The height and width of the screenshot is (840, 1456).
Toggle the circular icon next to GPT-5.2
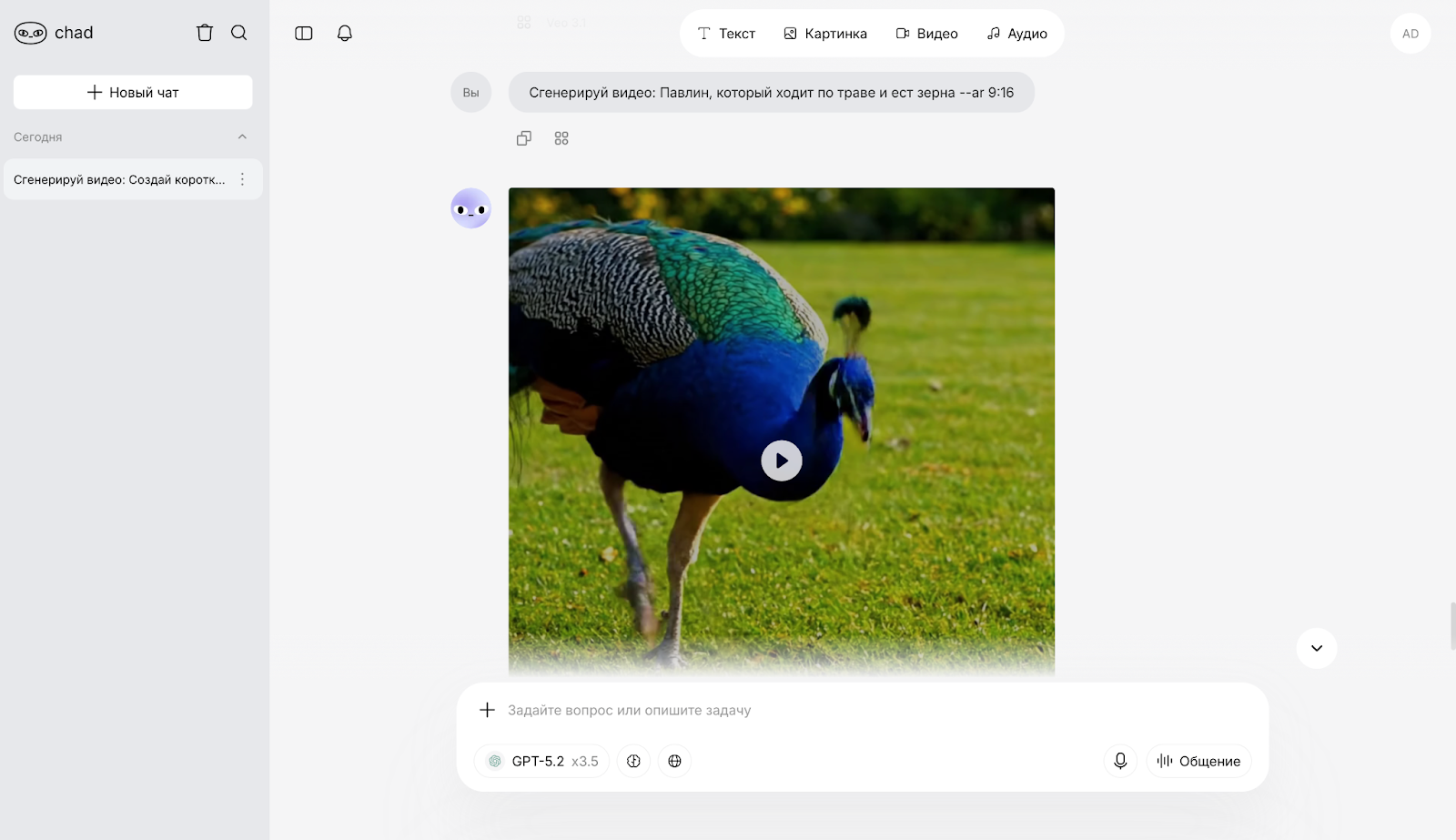(x=633, y=761)
